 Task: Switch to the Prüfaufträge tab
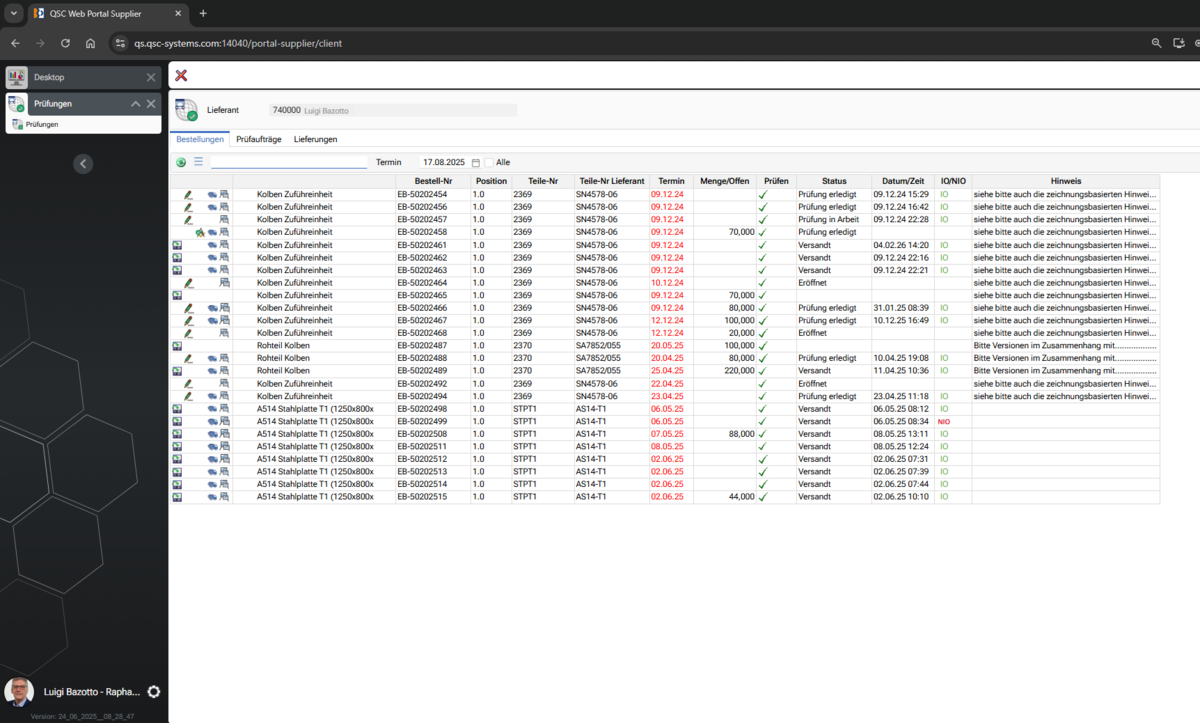(x=260, y=139)
